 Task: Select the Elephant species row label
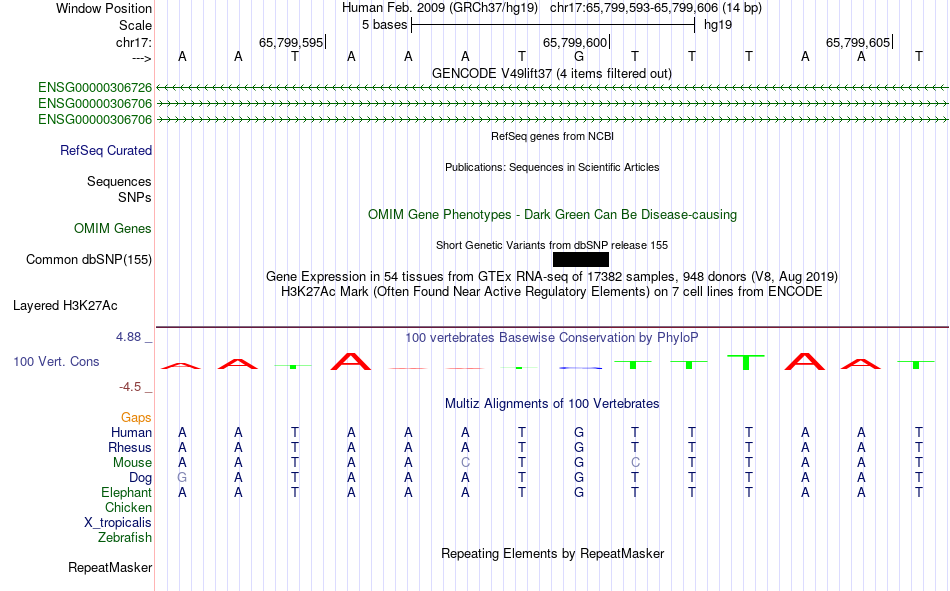tap(127, 493)
